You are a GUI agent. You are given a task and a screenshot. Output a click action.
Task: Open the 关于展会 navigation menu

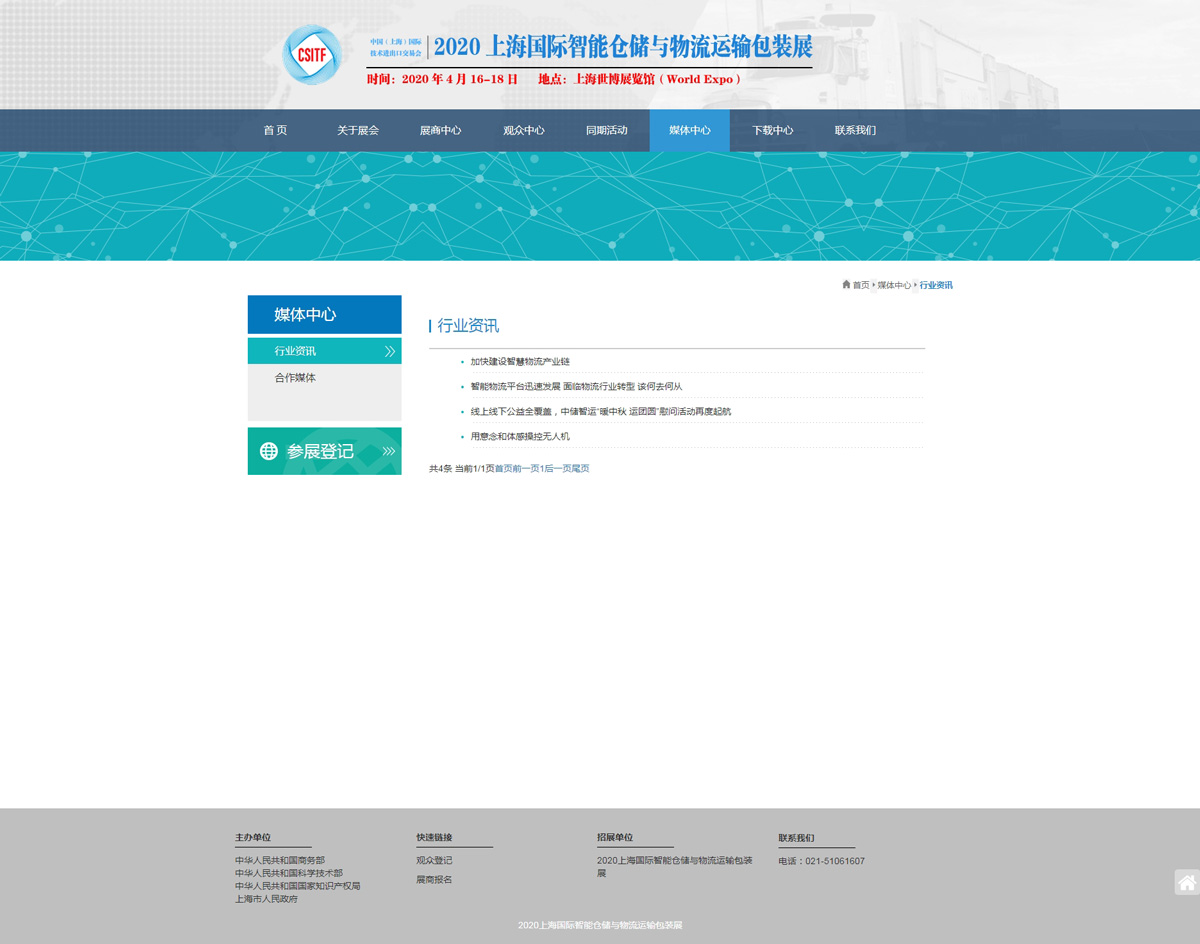point(357,130)
